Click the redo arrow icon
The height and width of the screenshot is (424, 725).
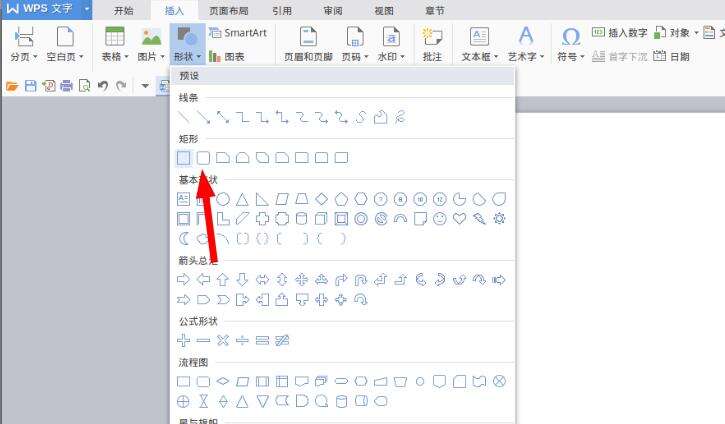[x=121, y=86]
